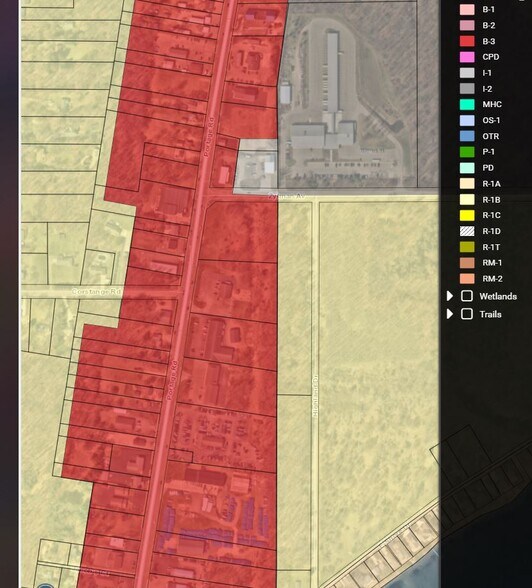Expand the Wetlands layer group
Viewport: 532px width, 588px height.
point(450,296)
